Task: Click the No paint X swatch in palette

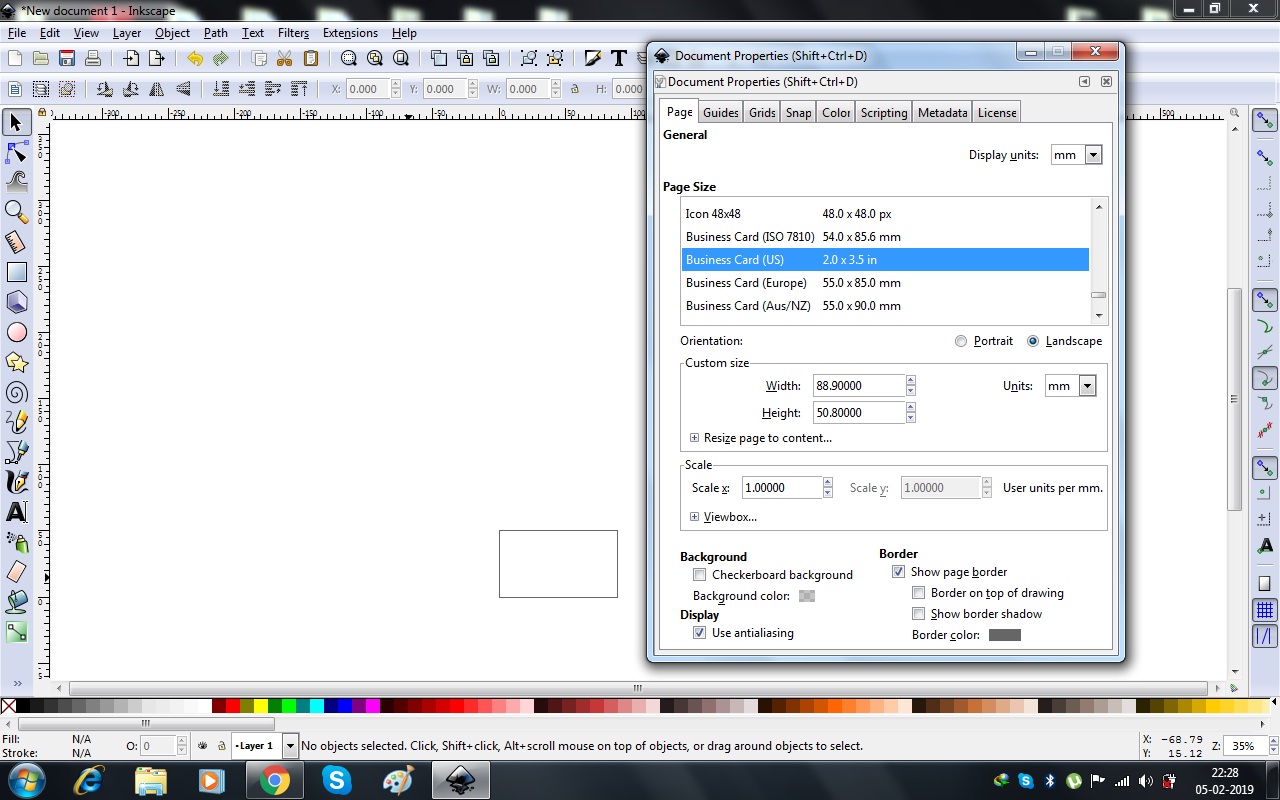Action: (x=8, y=706)
